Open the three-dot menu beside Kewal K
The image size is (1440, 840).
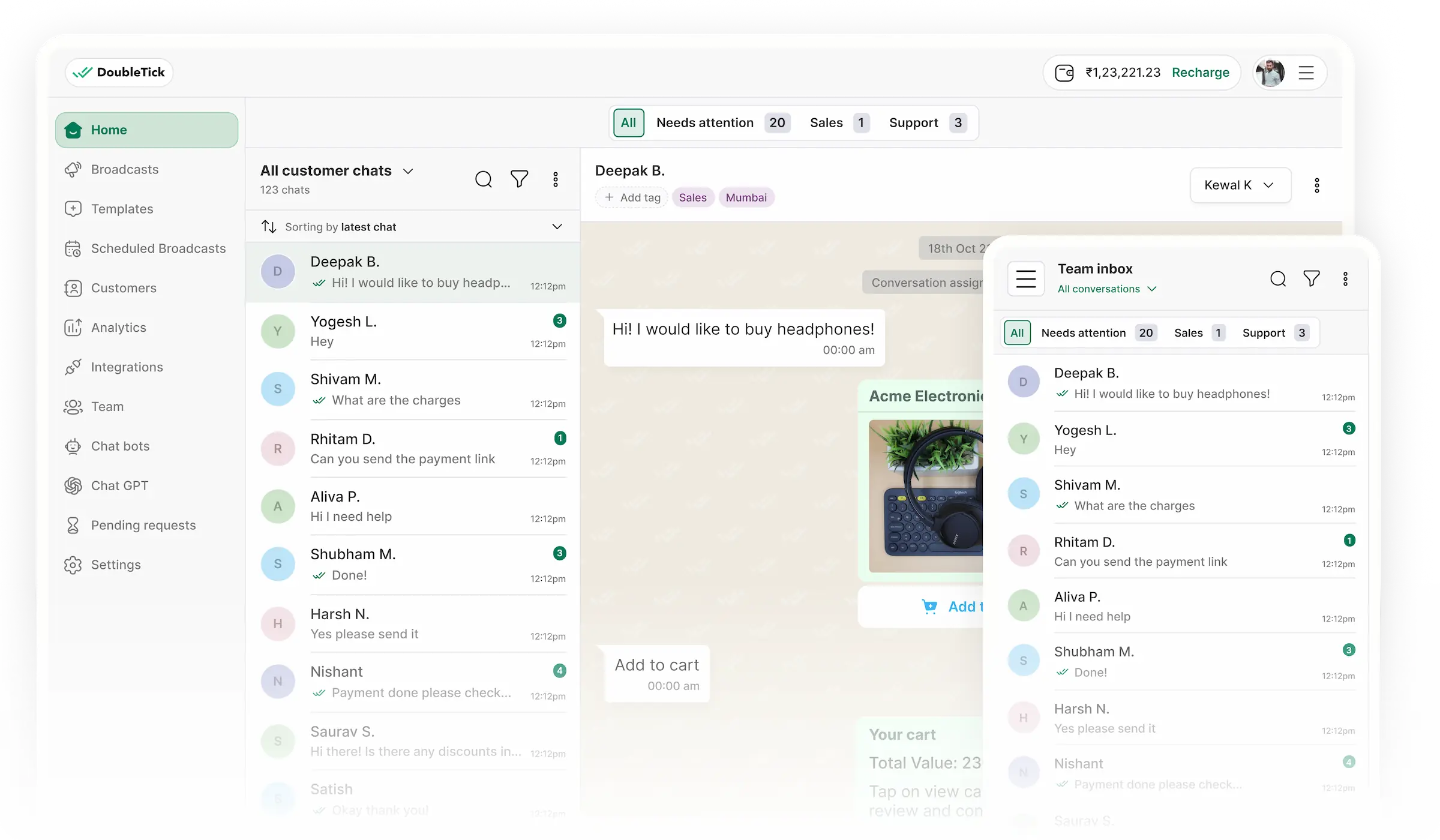pyautogui.click(x=1318, y=185)
